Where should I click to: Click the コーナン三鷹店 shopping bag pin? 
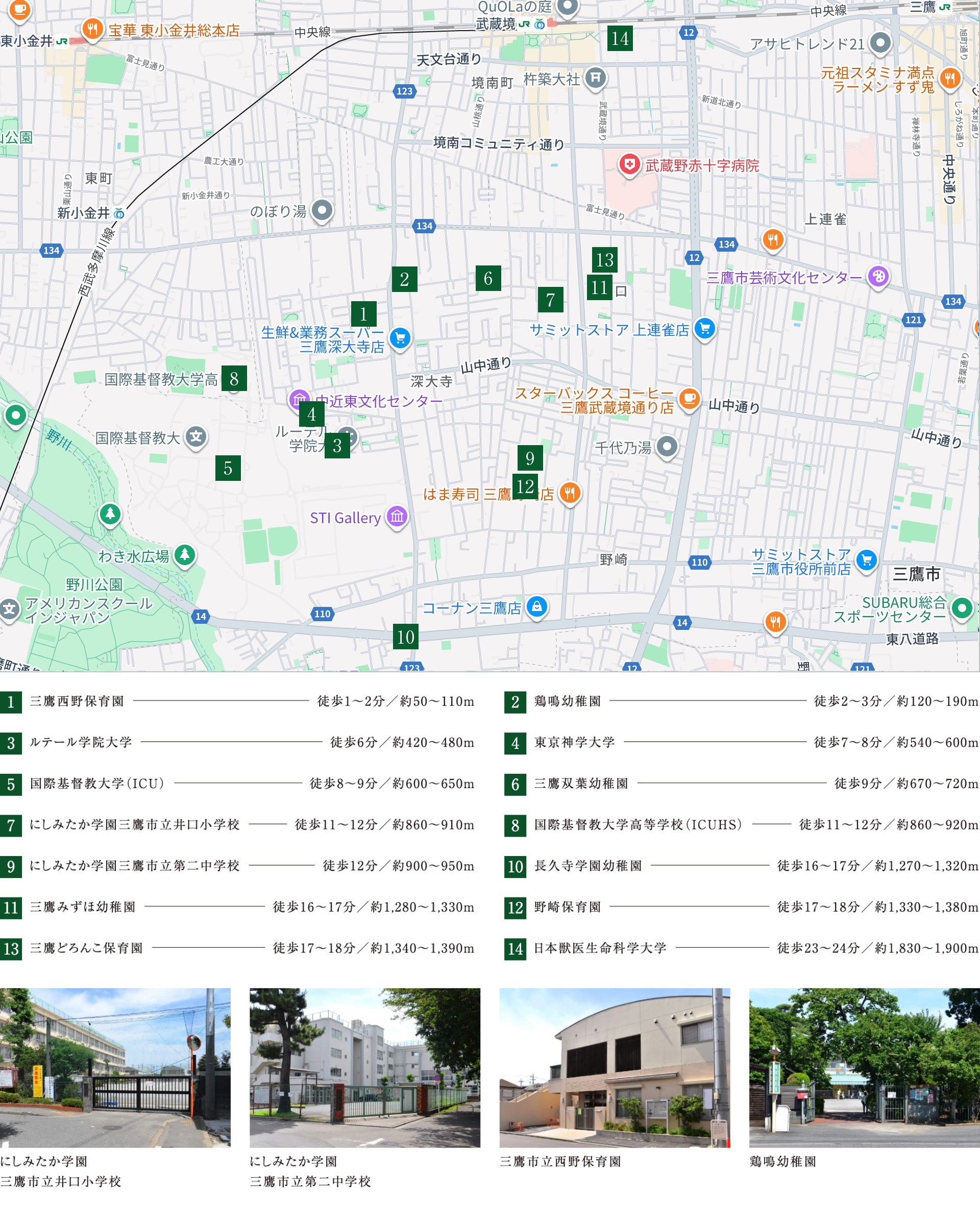[536, 606]
